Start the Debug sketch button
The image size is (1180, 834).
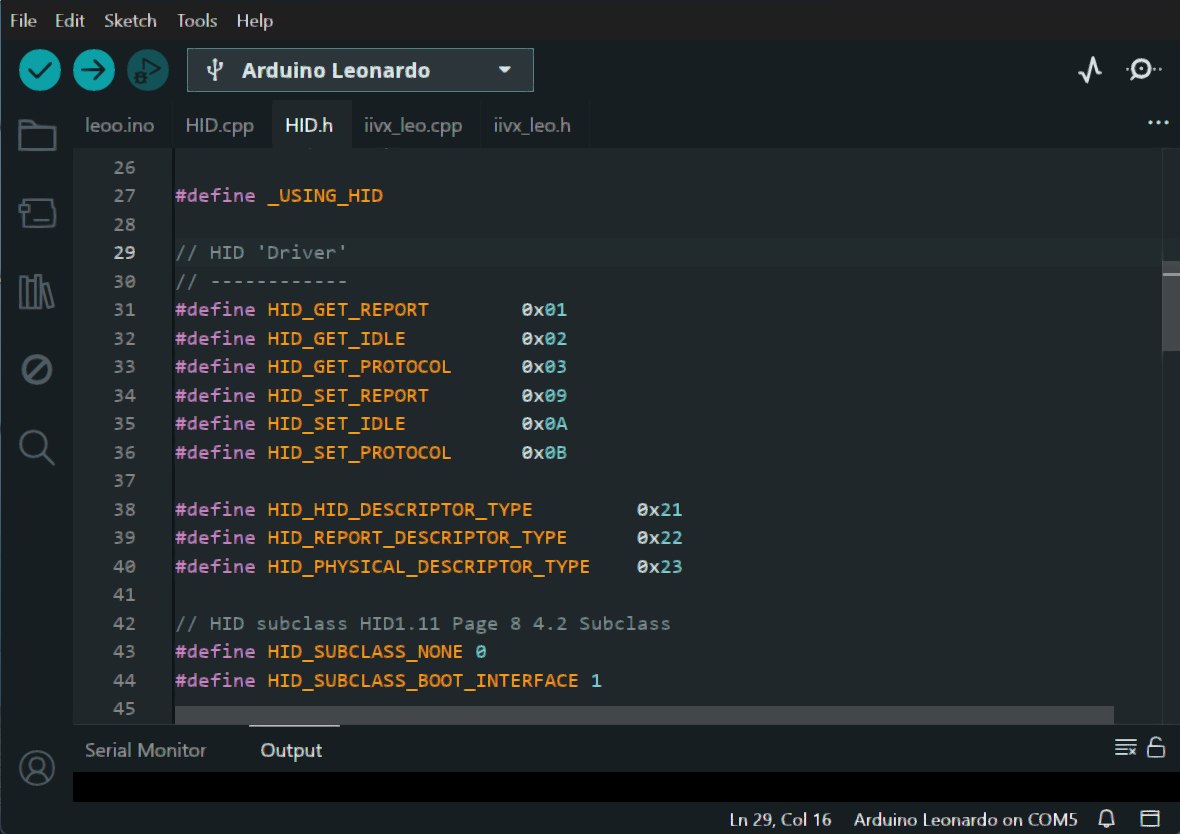(148, 70)
